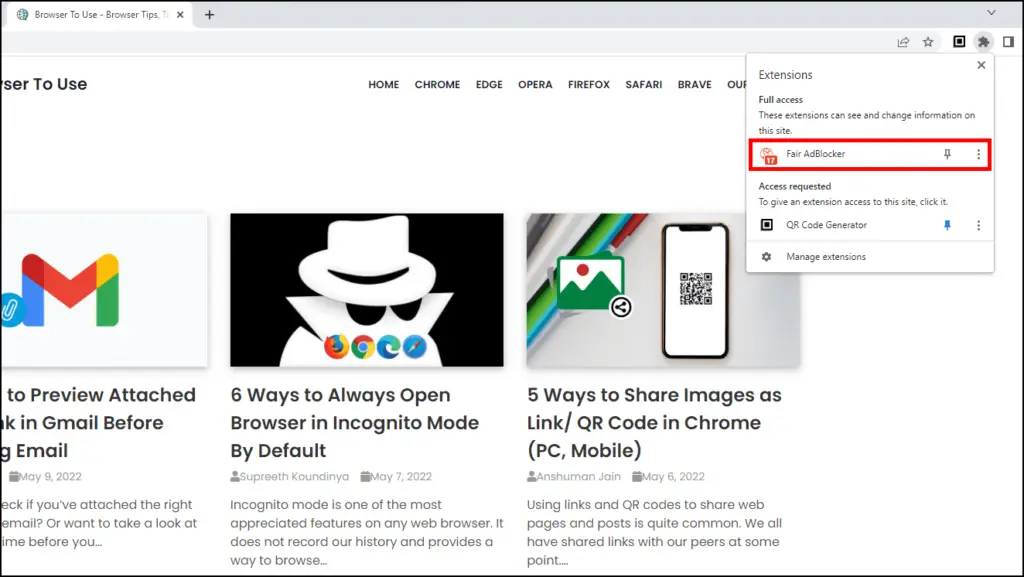Switch to the Browser To Use tab

pyautogui.click(x=97, y=14)
